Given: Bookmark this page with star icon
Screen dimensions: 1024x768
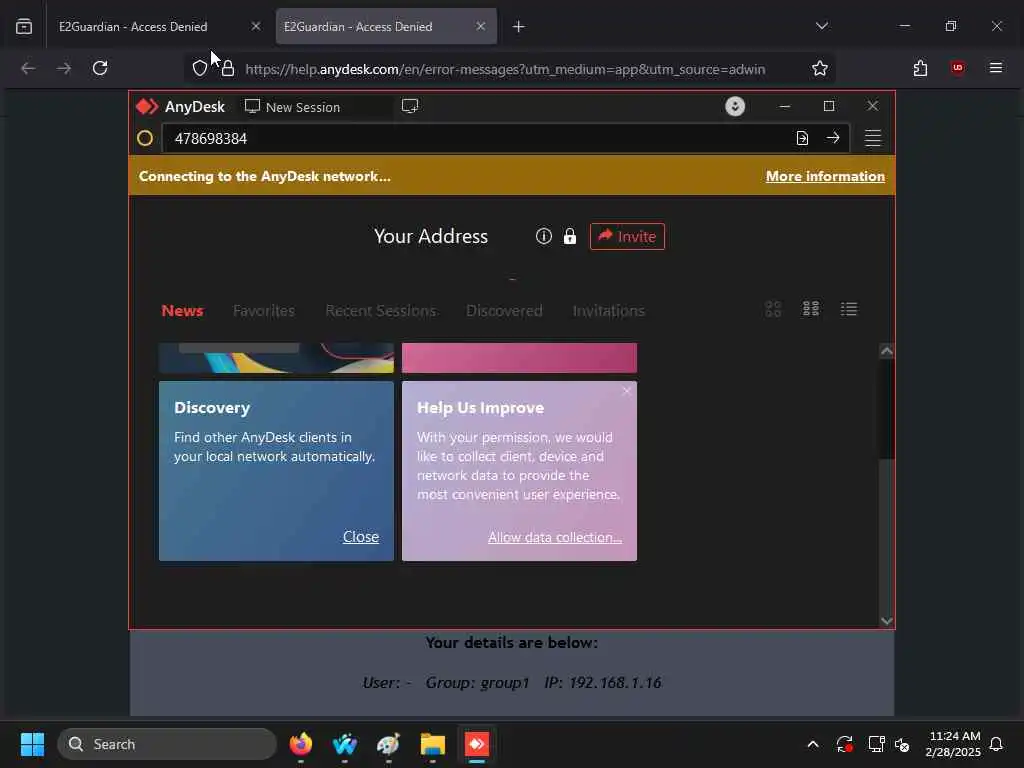Looking at the screenshot, I should [820, 68].
